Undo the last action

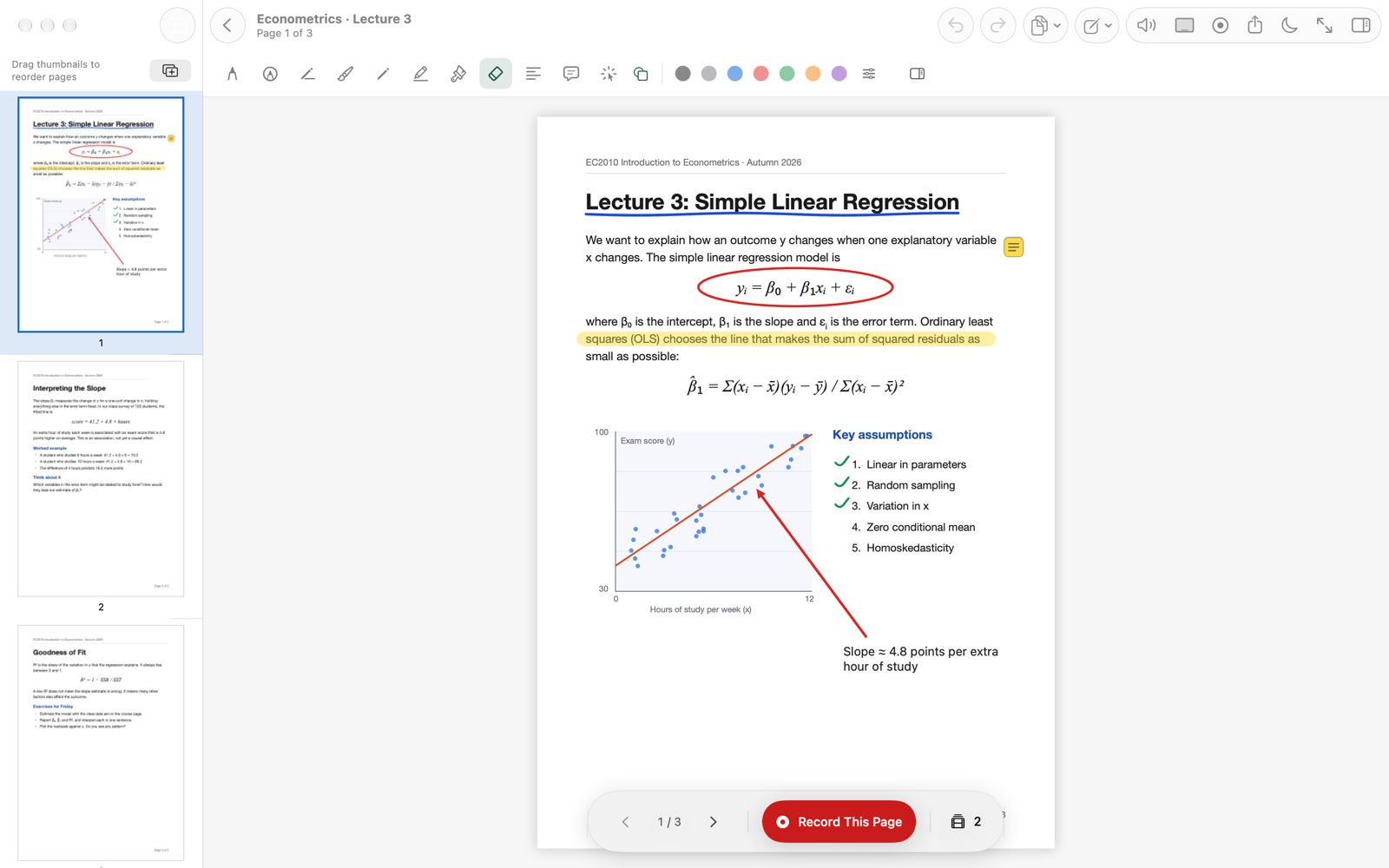[x=956, y=25]
